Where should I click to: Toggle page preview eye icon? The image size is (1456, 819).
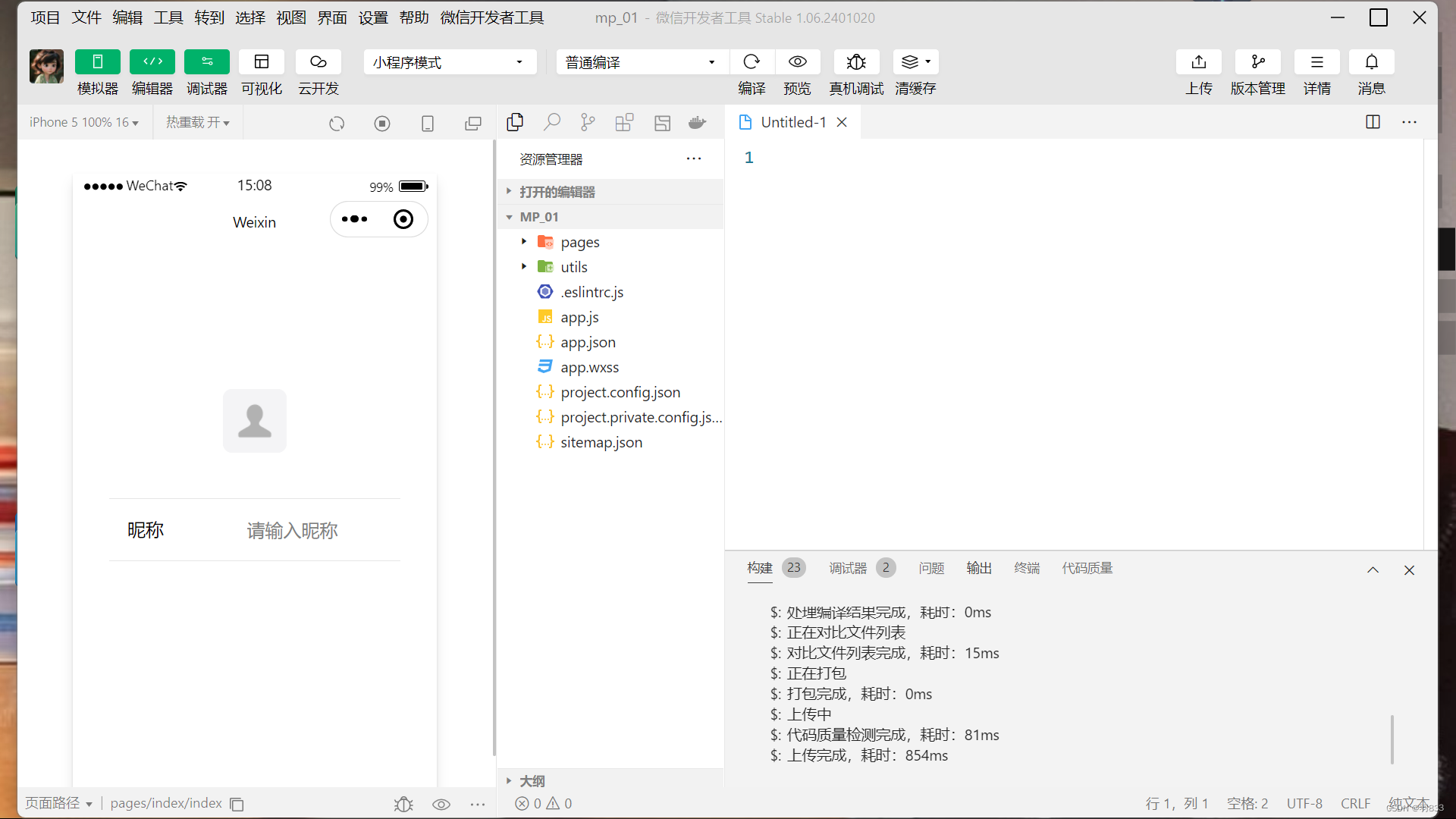coord(441,804)
